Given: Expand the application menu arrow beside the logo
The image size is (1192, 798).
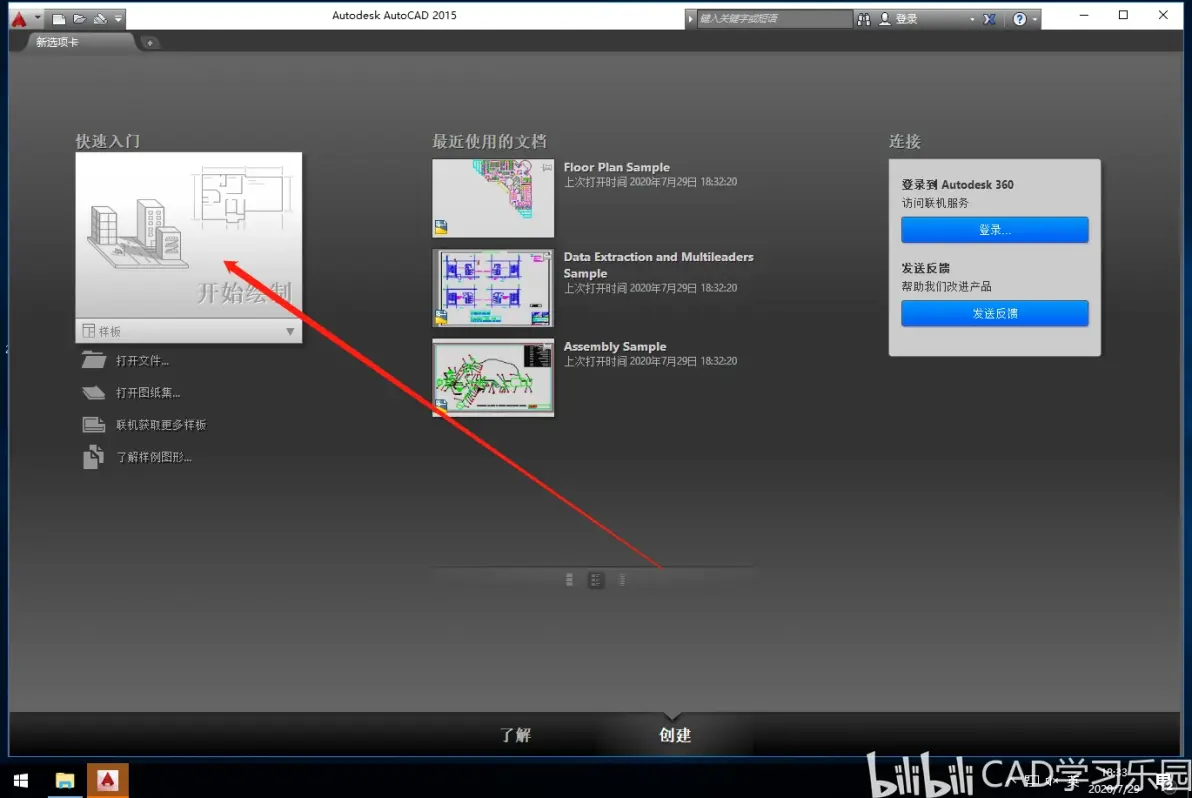Looking at the screenshot, I should [x=37, y=17].
